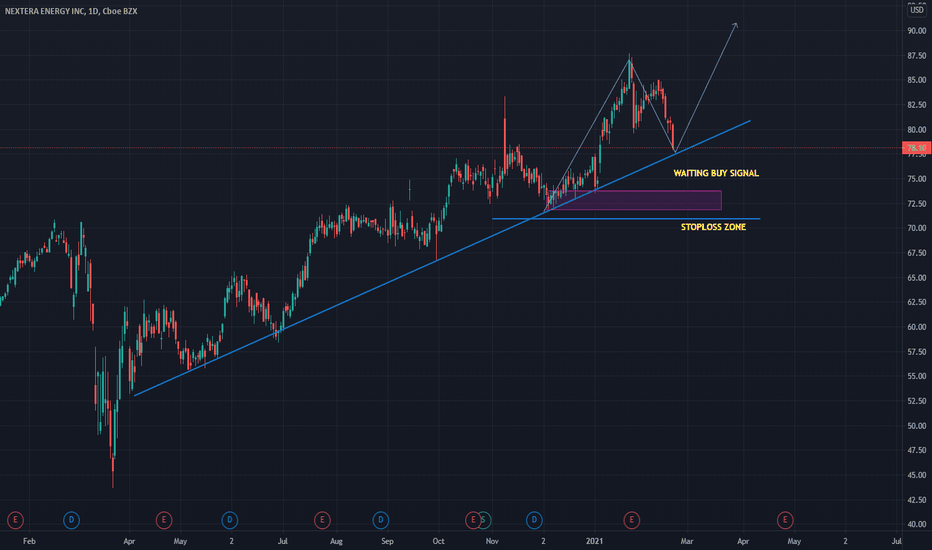The height and width of the screenshot is (550, 932).
Task: Click the 45.00 price axis label
Action: click(x=917, y=475)
